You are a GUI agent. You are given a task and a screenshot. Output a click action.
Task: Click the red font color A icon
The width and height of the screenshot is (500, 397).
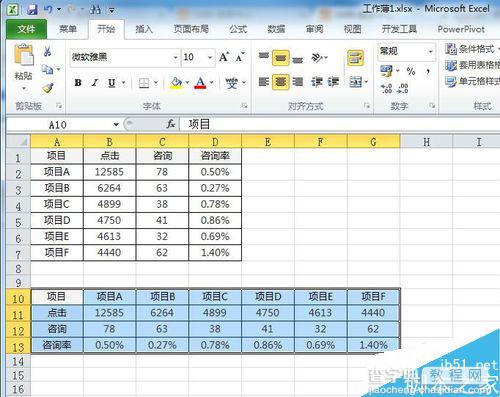(x=200, y=83)
